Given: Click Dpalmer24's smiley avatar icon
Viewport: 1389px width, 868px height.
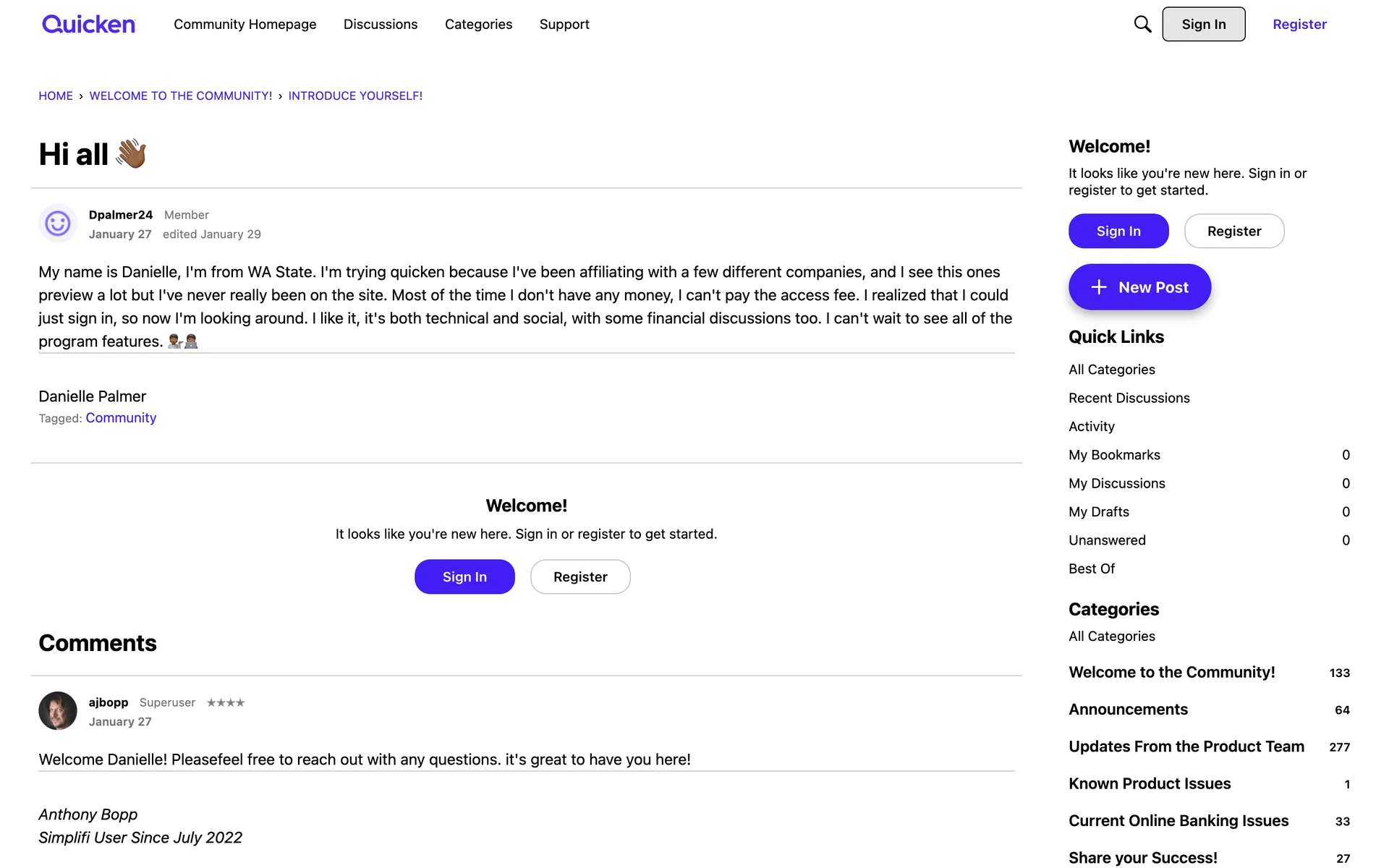Looking at the screenshot, I should pos(58,224).
